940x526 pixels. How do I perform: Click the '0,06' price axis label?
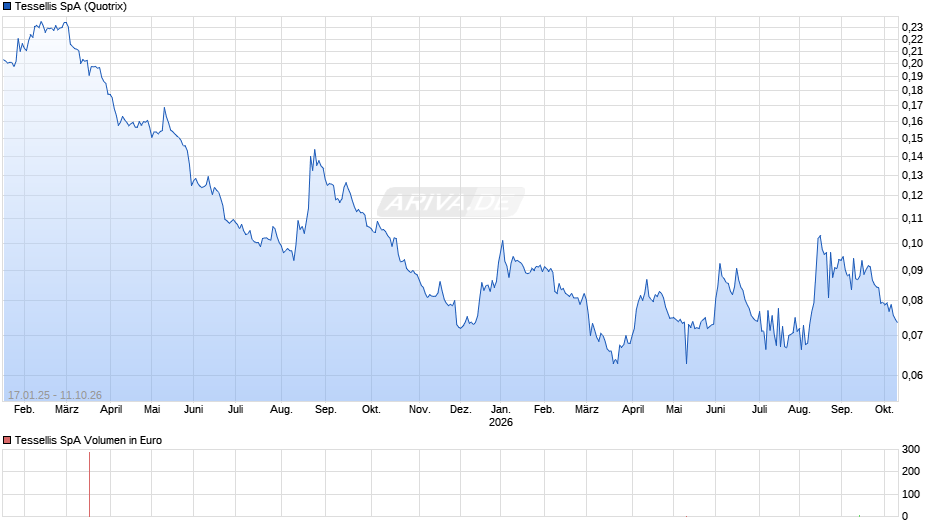click(x=912, y=375)
